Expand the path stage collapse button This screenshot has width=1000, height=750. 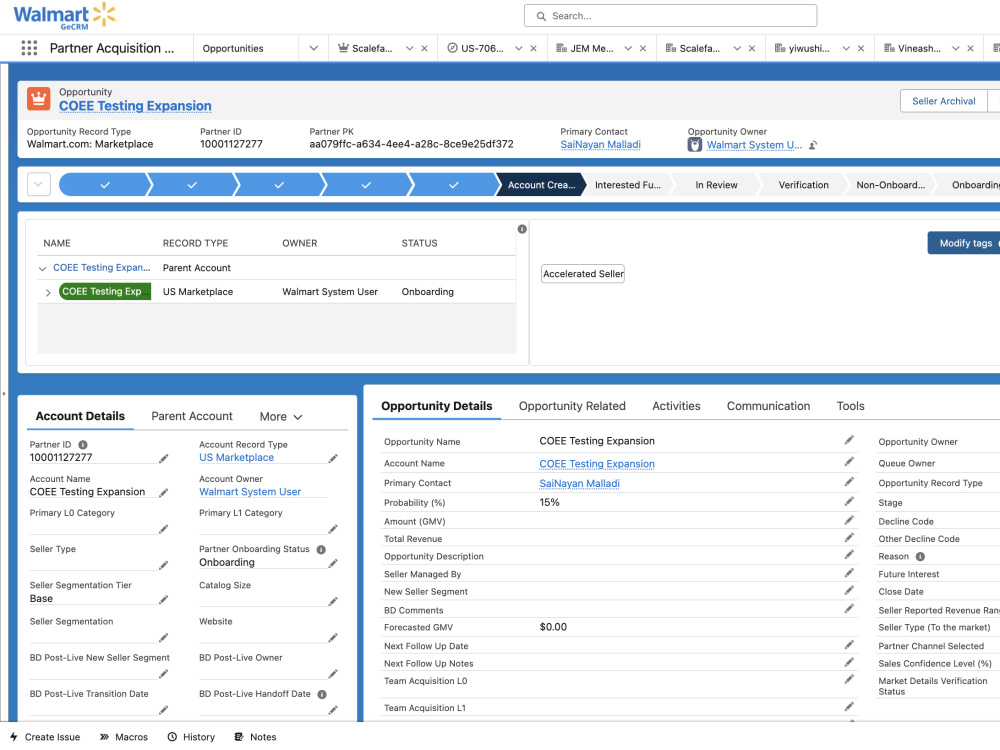tap(39, 185)
